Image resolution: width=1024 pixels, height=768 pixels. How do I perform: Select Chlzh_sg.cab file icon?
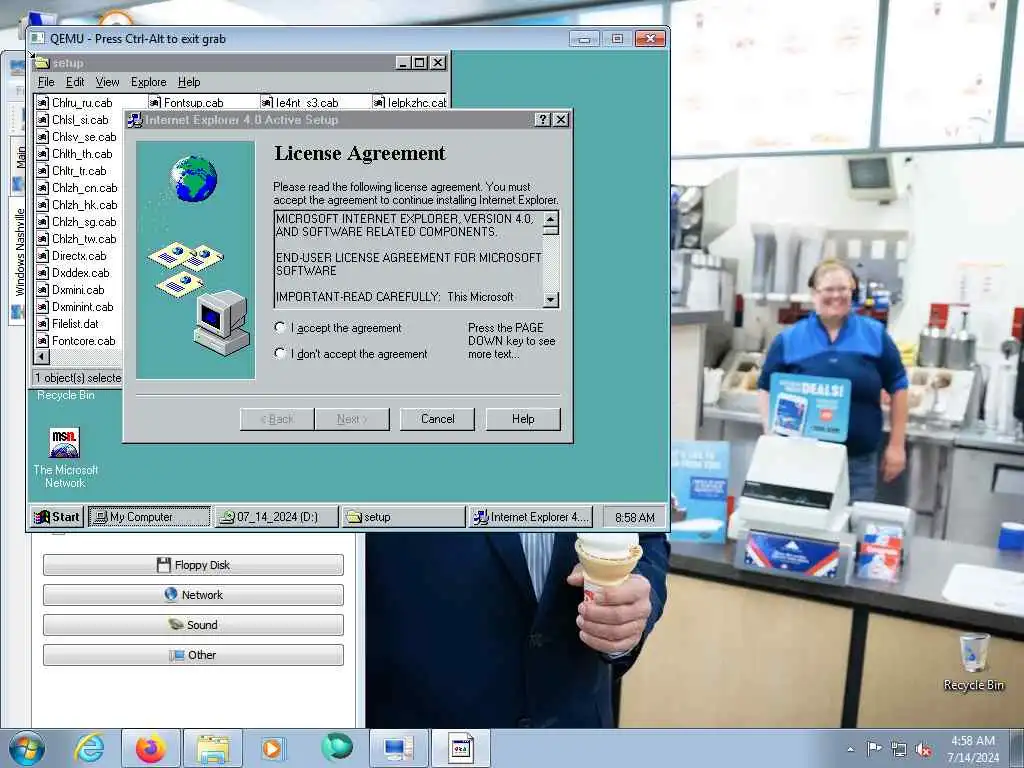click(x=42, y=221)
